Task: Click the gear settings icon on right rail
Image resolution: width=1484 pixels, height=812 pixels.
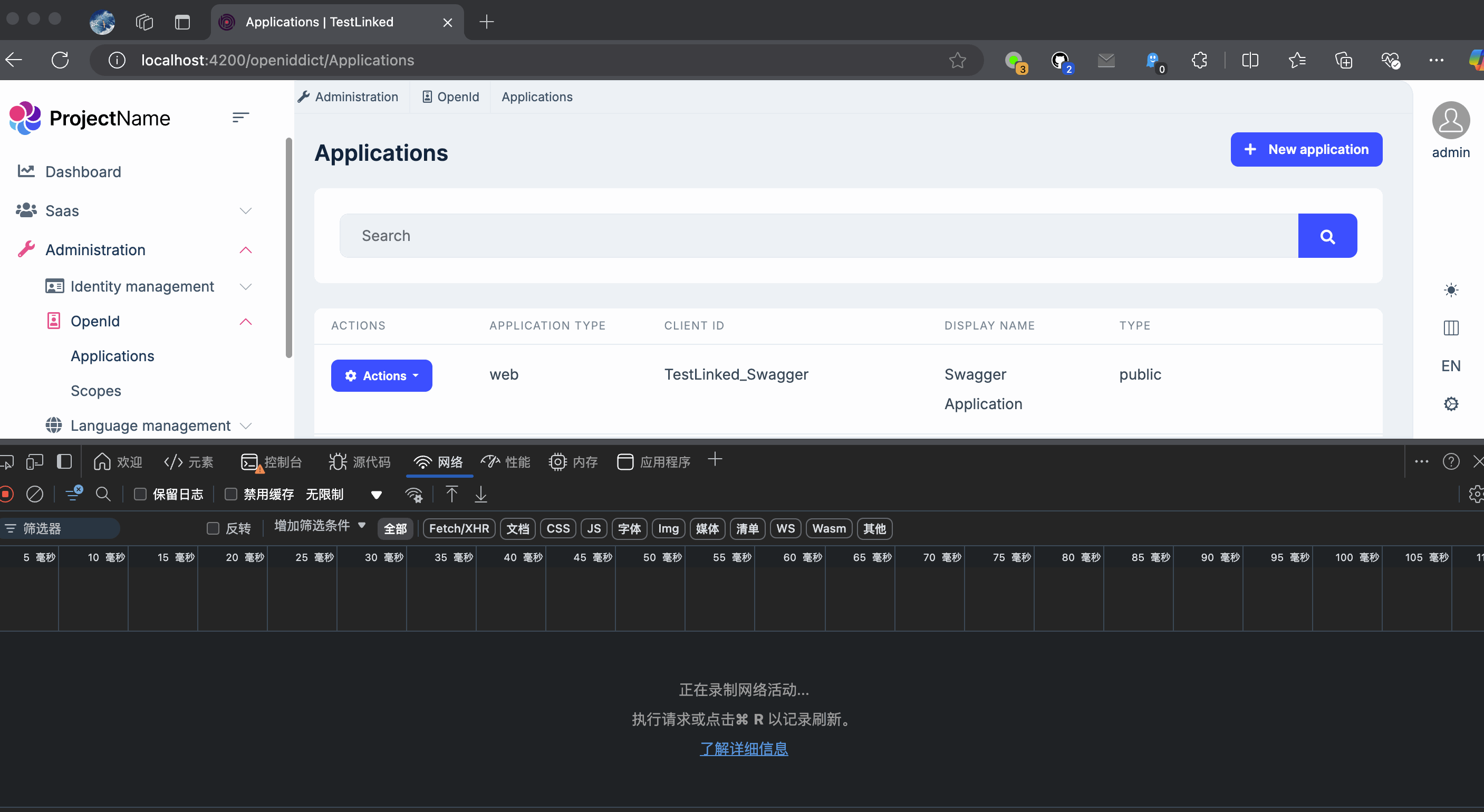Action: click(1450, 404)
